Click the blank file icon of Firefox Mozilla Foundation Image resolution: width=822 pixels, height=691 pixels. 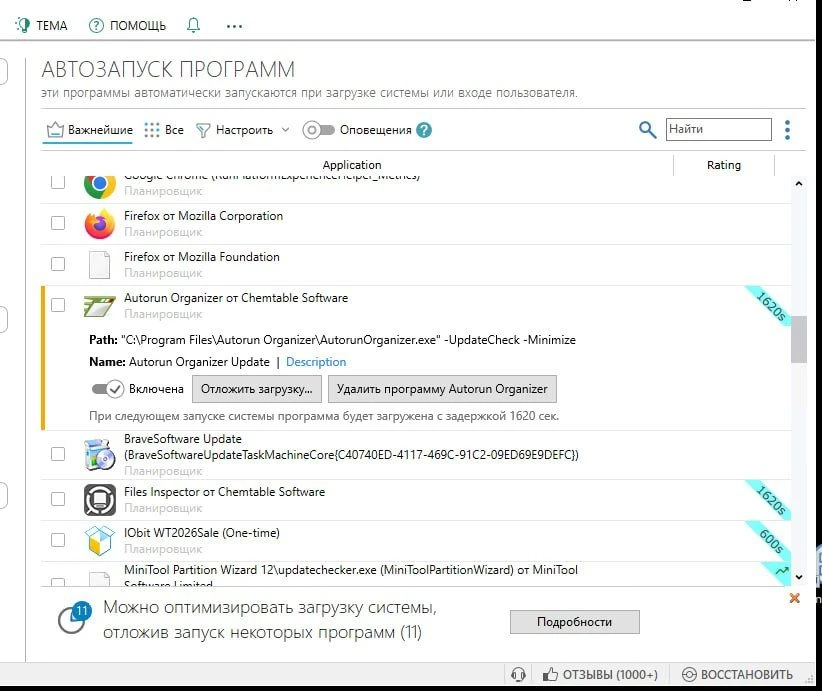100,265
